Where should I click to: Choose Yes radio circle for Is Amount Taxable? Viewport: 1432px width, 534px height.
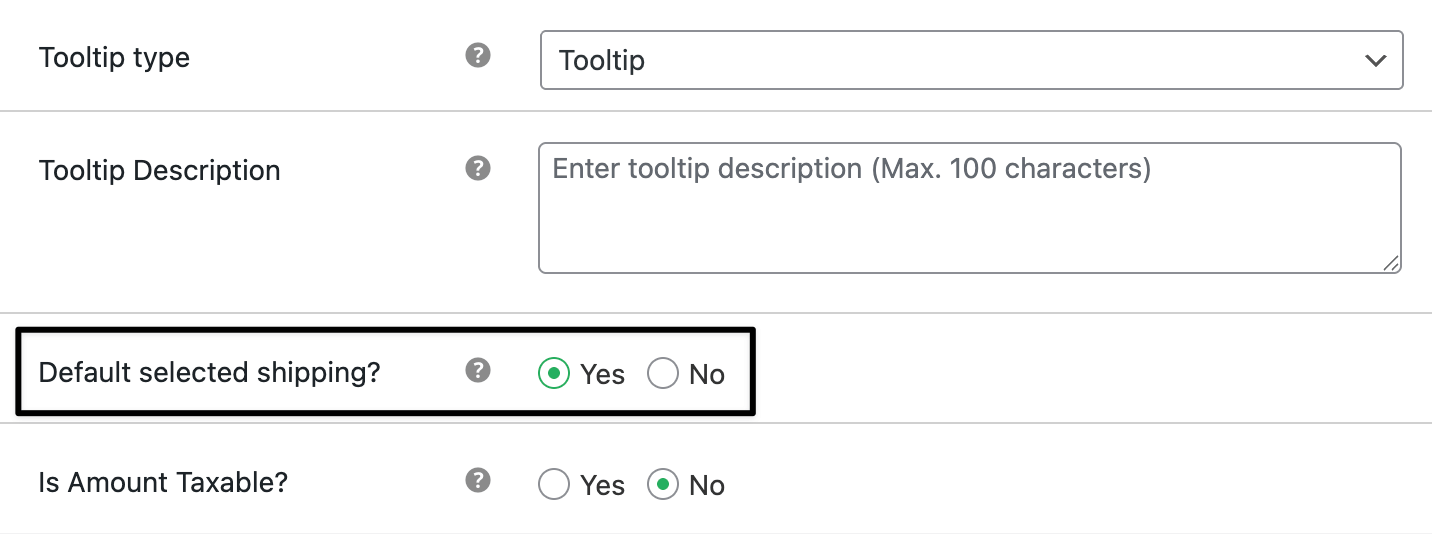point(553,485)
